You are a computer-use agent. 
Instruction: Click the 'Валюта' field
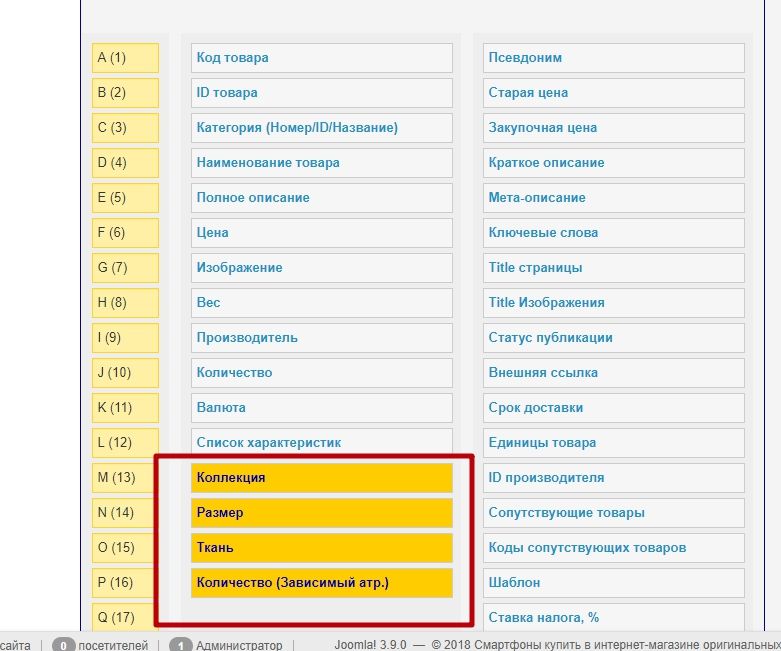coord(322,408)
